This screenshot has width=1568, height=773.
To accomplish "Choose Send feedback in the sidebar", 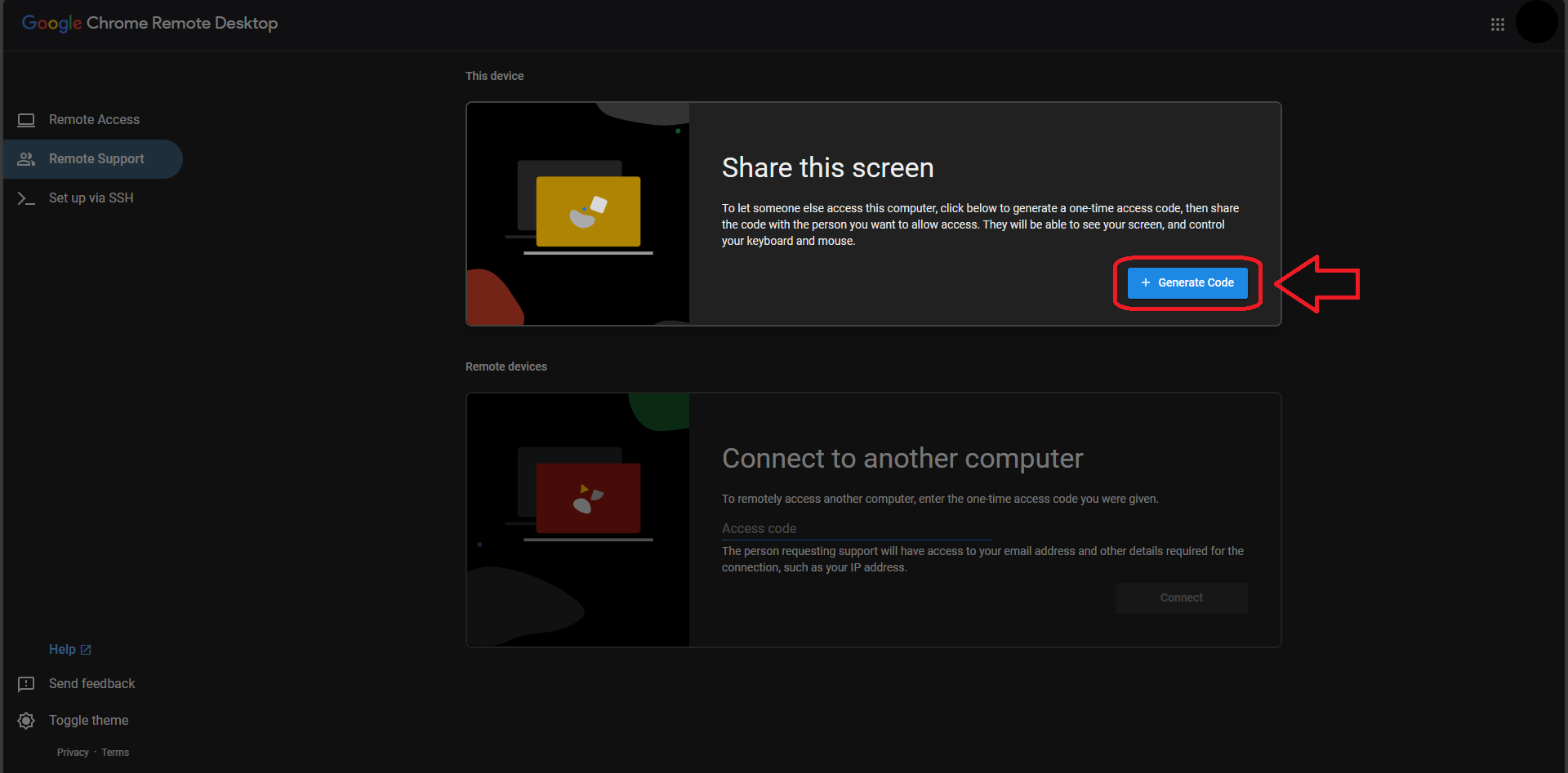I will pos(92,684).
